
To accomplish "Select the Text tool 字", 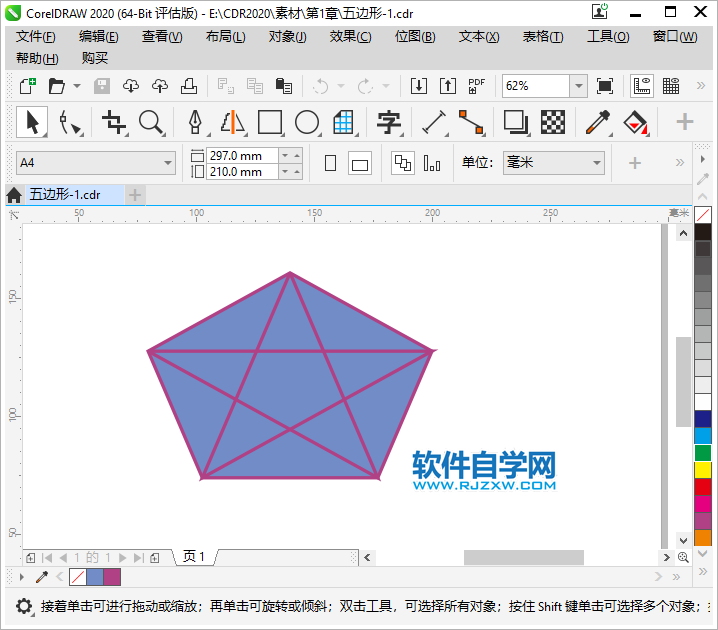I will 389,123.
